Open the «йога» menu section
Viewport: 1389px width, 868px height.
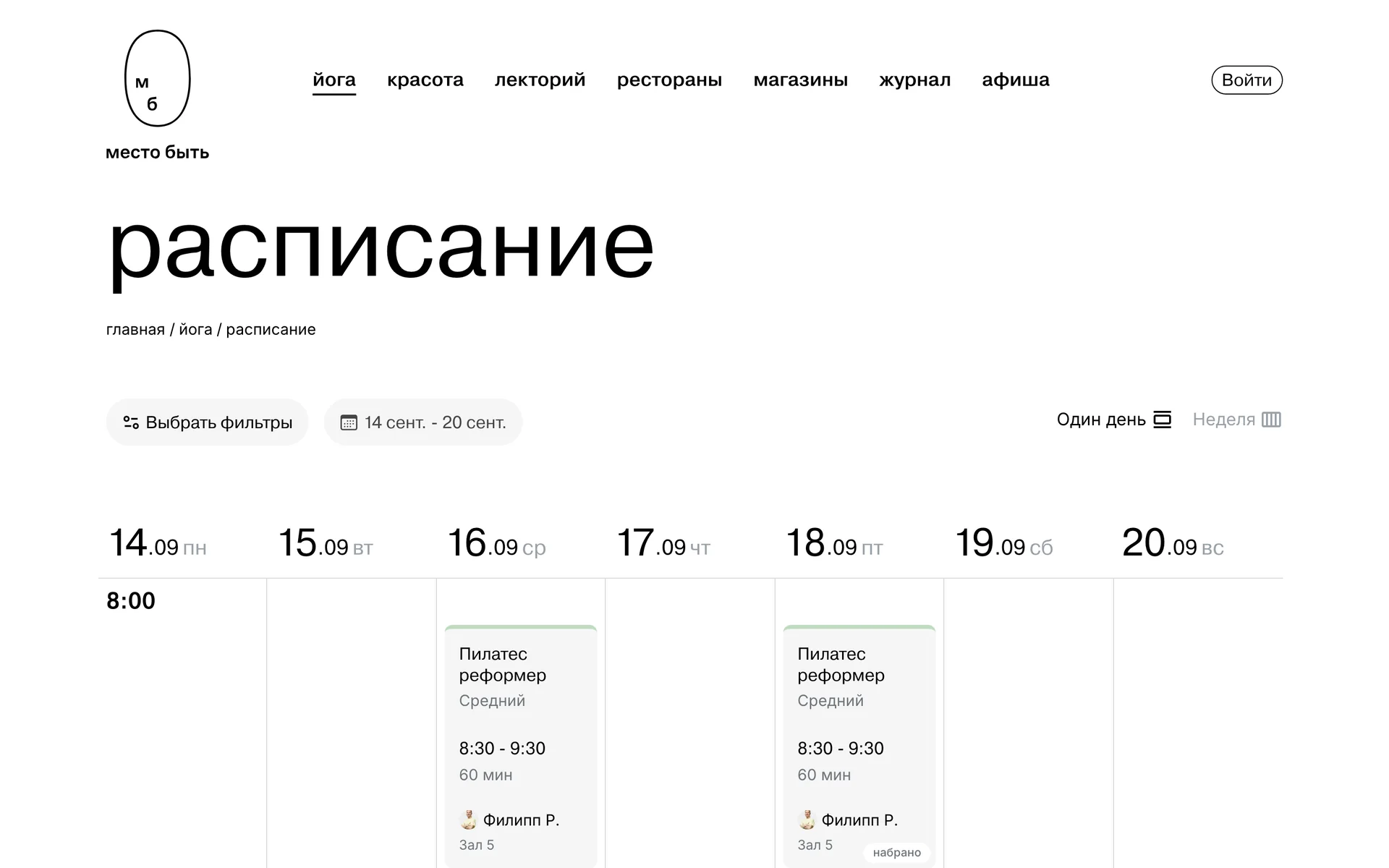click(x=334, y=80)
